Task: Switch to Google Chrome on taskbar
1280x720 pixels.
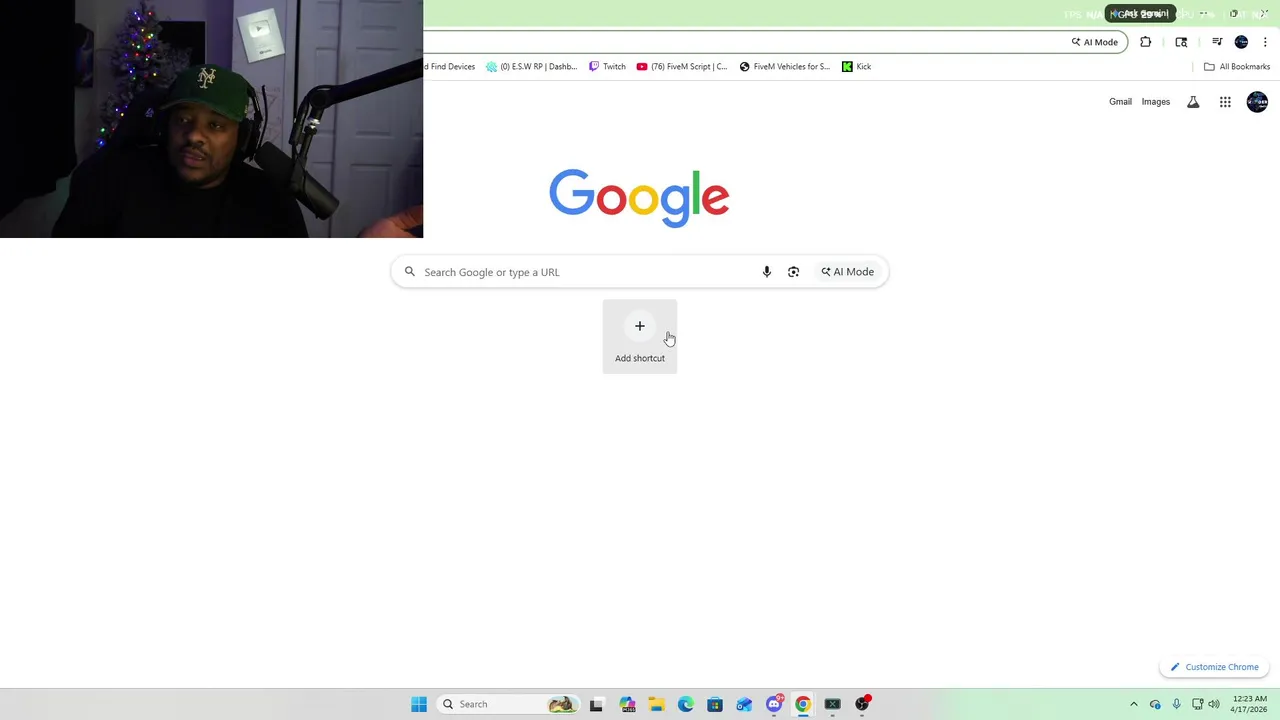Action: [803, 704]
